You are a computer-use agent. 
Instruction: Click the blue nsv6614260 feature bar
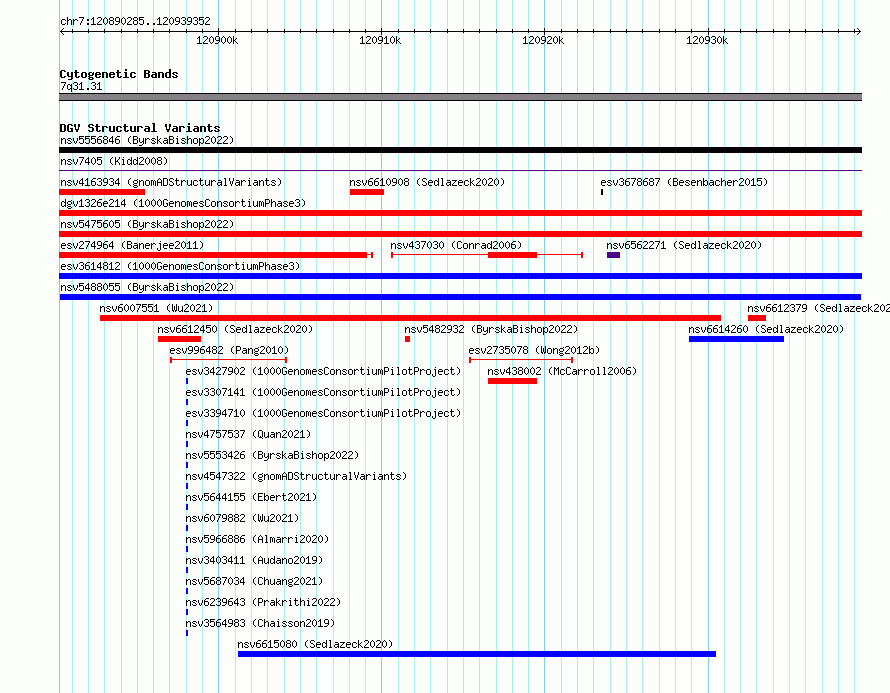point(736,339)
